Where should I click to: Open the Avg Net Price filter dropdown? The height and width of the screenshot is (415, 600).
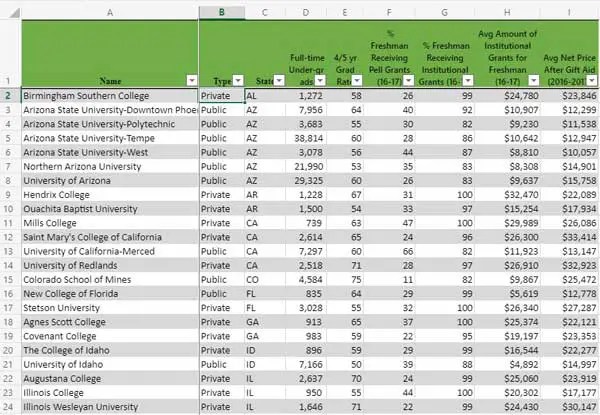592,80
